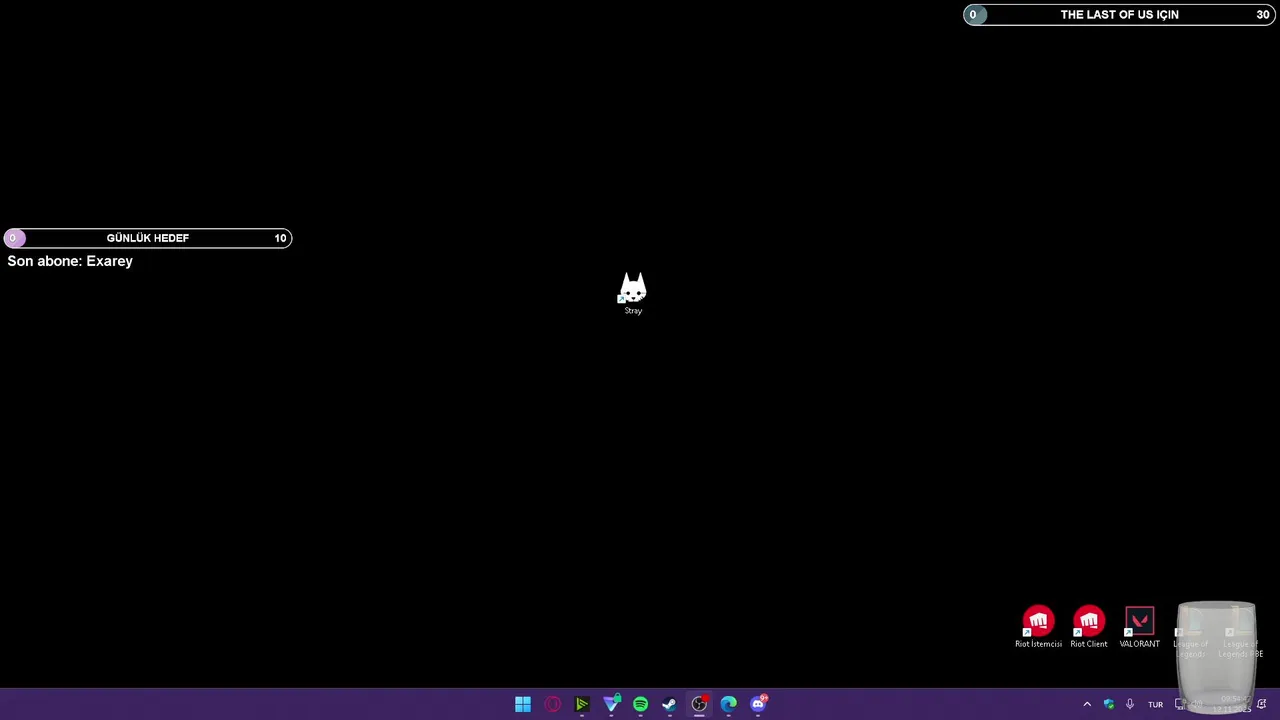The height and width of the screenshot is (720, 1280).
Task: Change the TUR input language
Action: 1155,704
